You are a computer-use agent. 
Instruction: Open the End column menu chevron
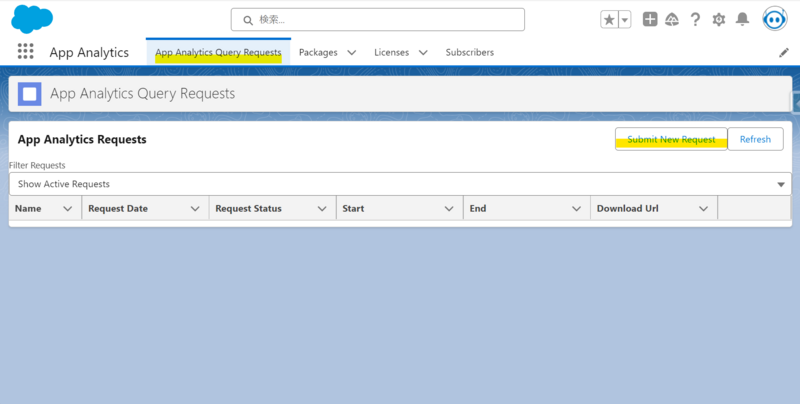[x=577, y=209]
